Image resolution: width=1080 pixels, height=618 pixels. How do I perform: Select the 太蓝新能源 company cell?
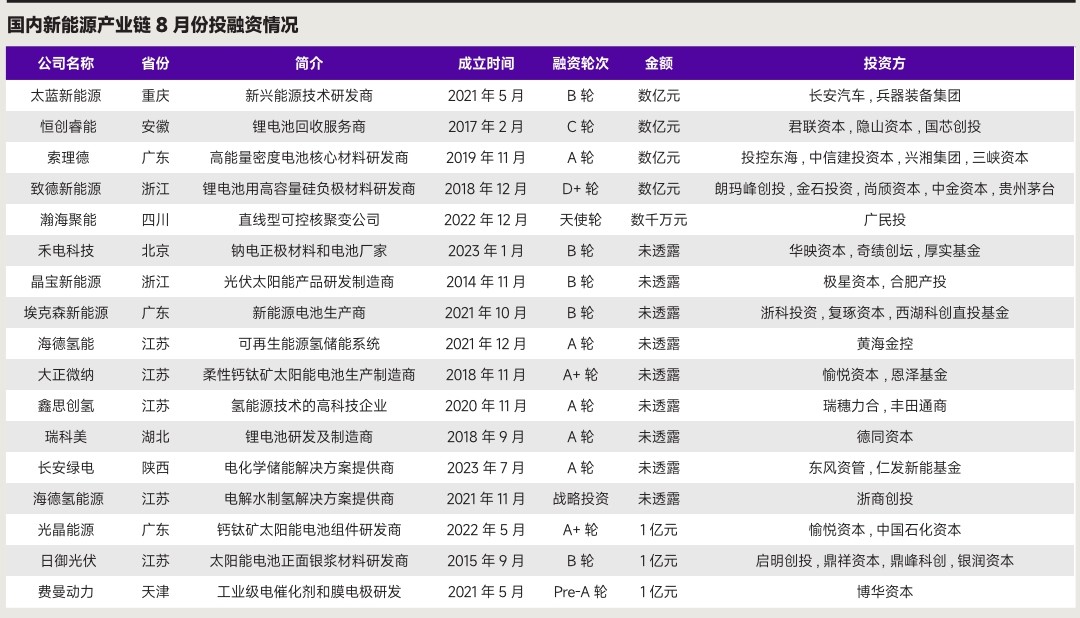[x=66, y=96]
